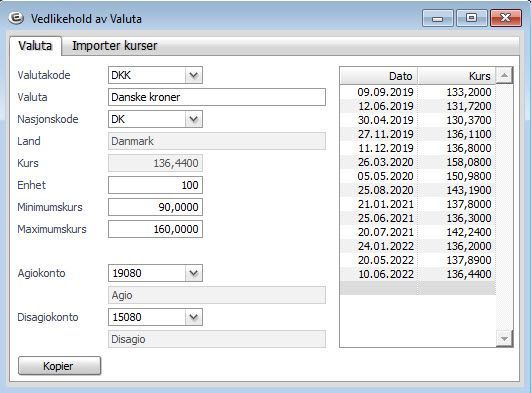Click the Disagio description field
Screen dimensions: 531x393
click(x=217, y=339)
